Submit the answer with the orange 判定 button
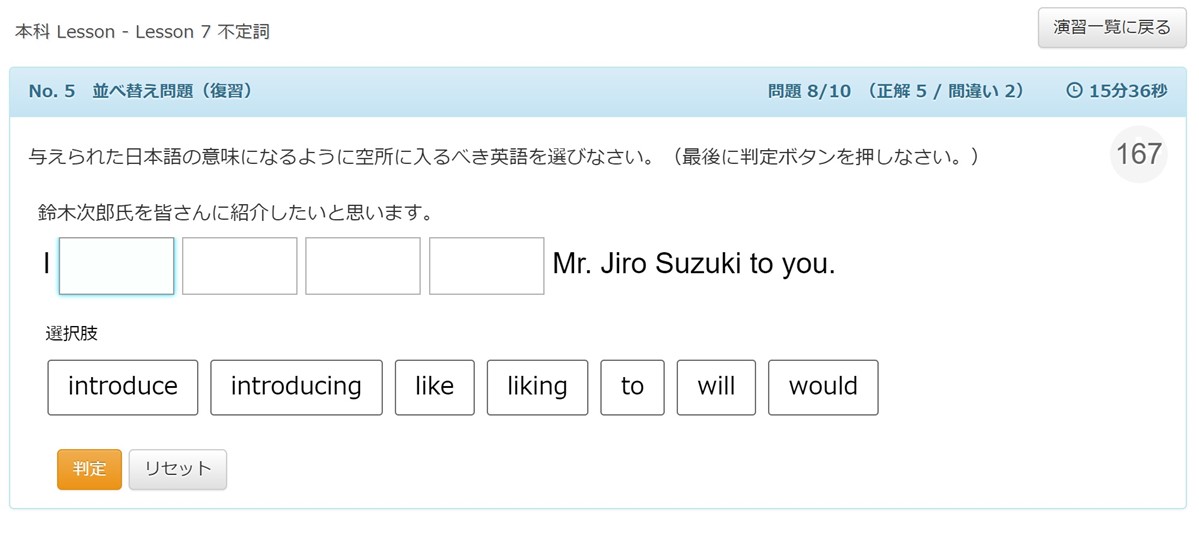1199x541 pixels. (x=89, y=469)
